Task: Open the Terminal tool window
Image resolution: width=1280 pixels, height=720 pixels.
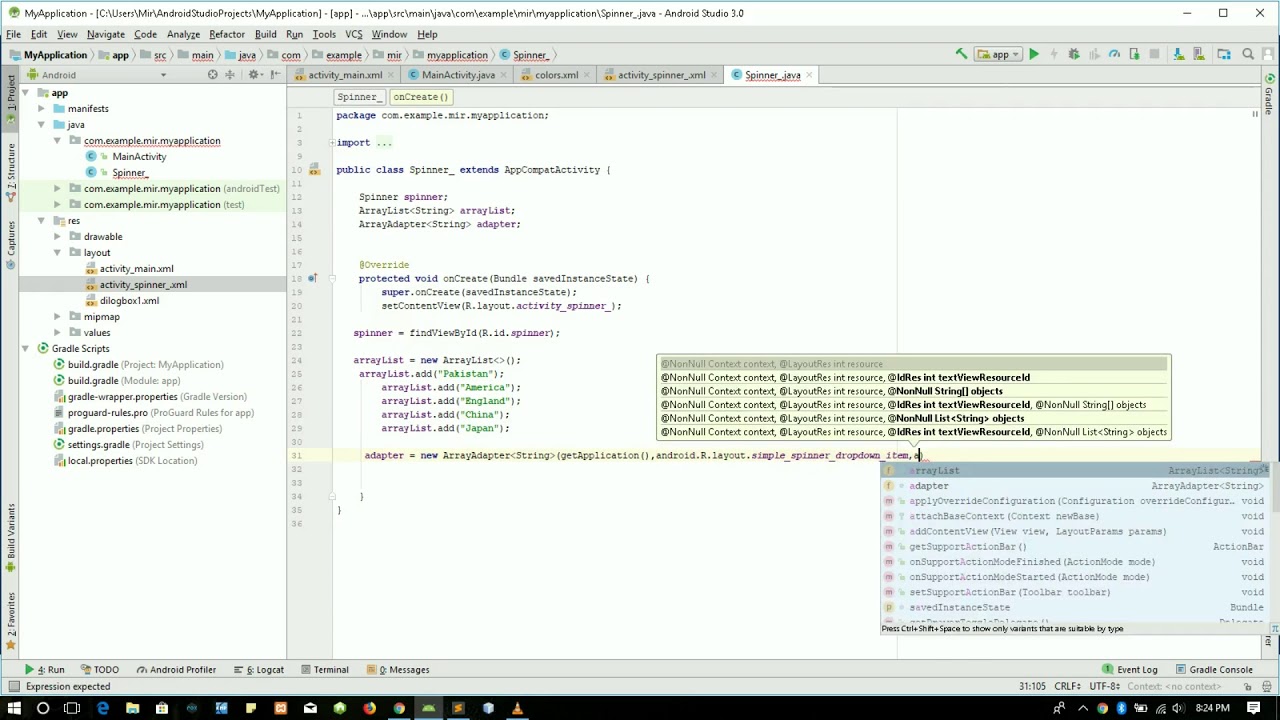Action: (x=324, y=670)
